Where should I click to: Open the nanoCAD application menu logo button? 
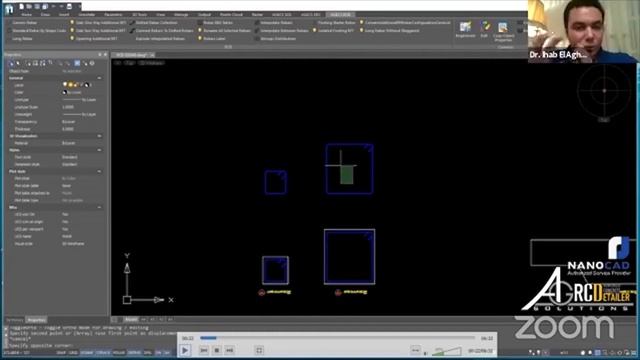[x=9, y=9]
